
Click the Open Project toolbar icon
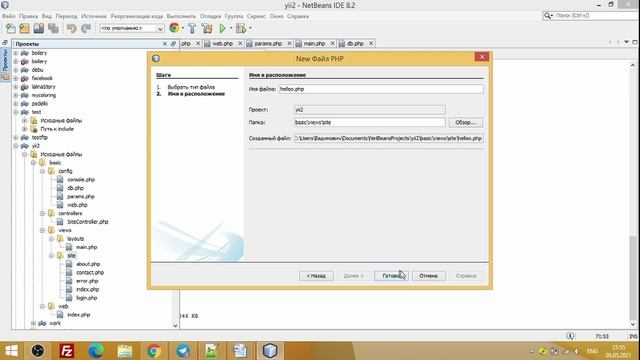pyautogui.click(x=39, y=28)
